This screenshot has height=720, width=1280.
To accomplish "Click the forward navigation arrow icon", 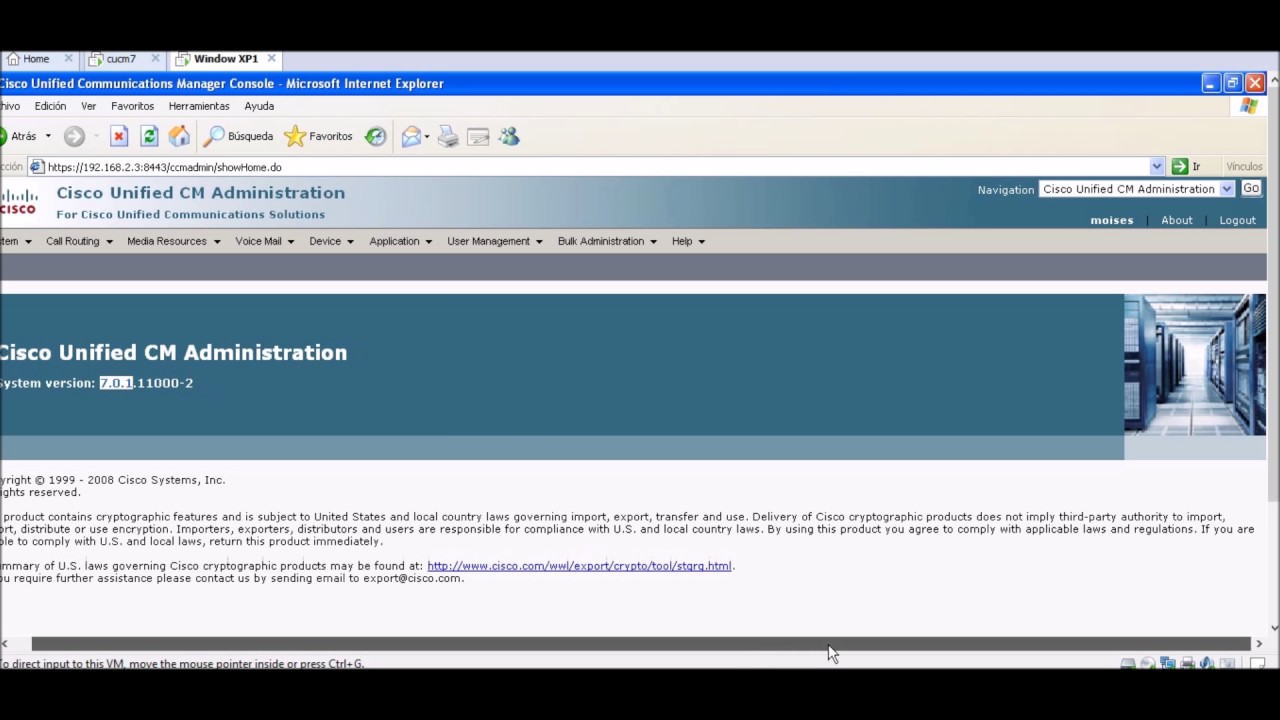I will (74, 136).
